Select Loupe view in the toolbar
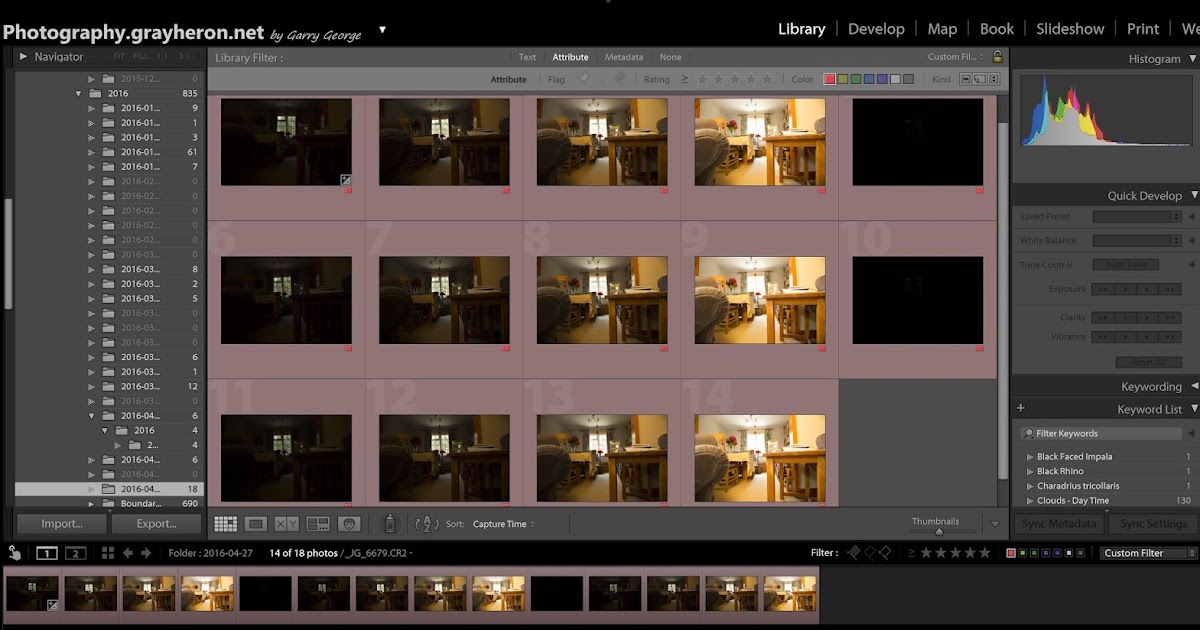The image size is (1200, 630). pyautogui.click(x=257, y=523)
